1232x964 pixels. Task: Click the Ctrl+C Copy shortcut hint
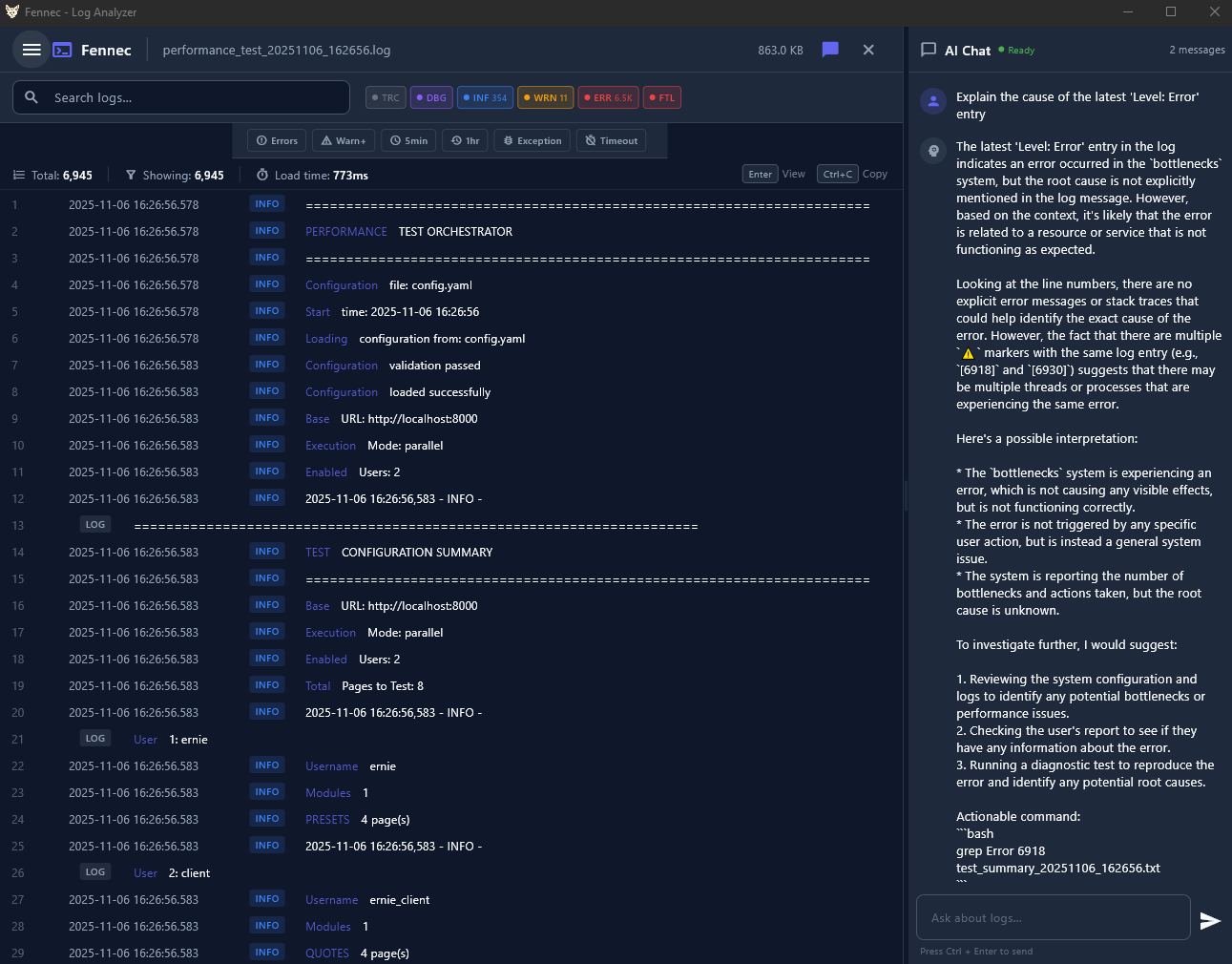click(852, 174)
